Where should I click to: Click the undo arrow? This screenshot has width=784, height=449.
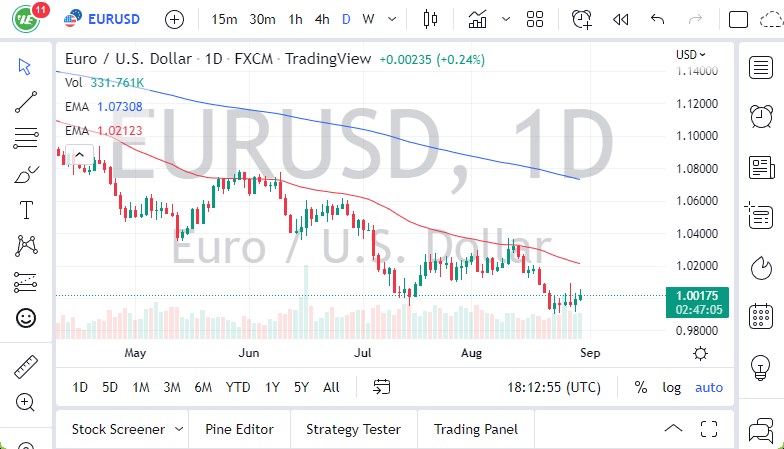657,19
